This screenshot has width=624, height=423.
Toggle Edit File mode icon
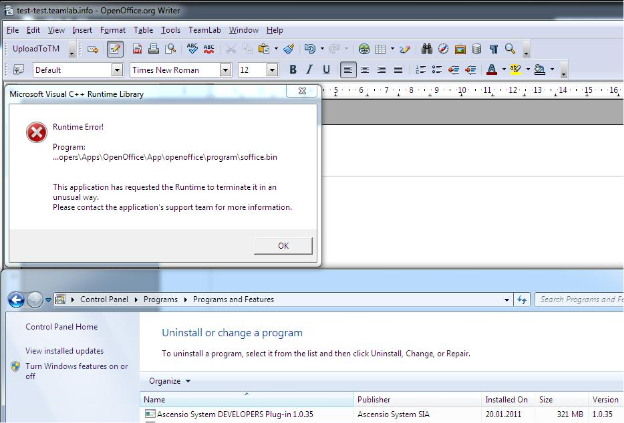coord(115,49)
